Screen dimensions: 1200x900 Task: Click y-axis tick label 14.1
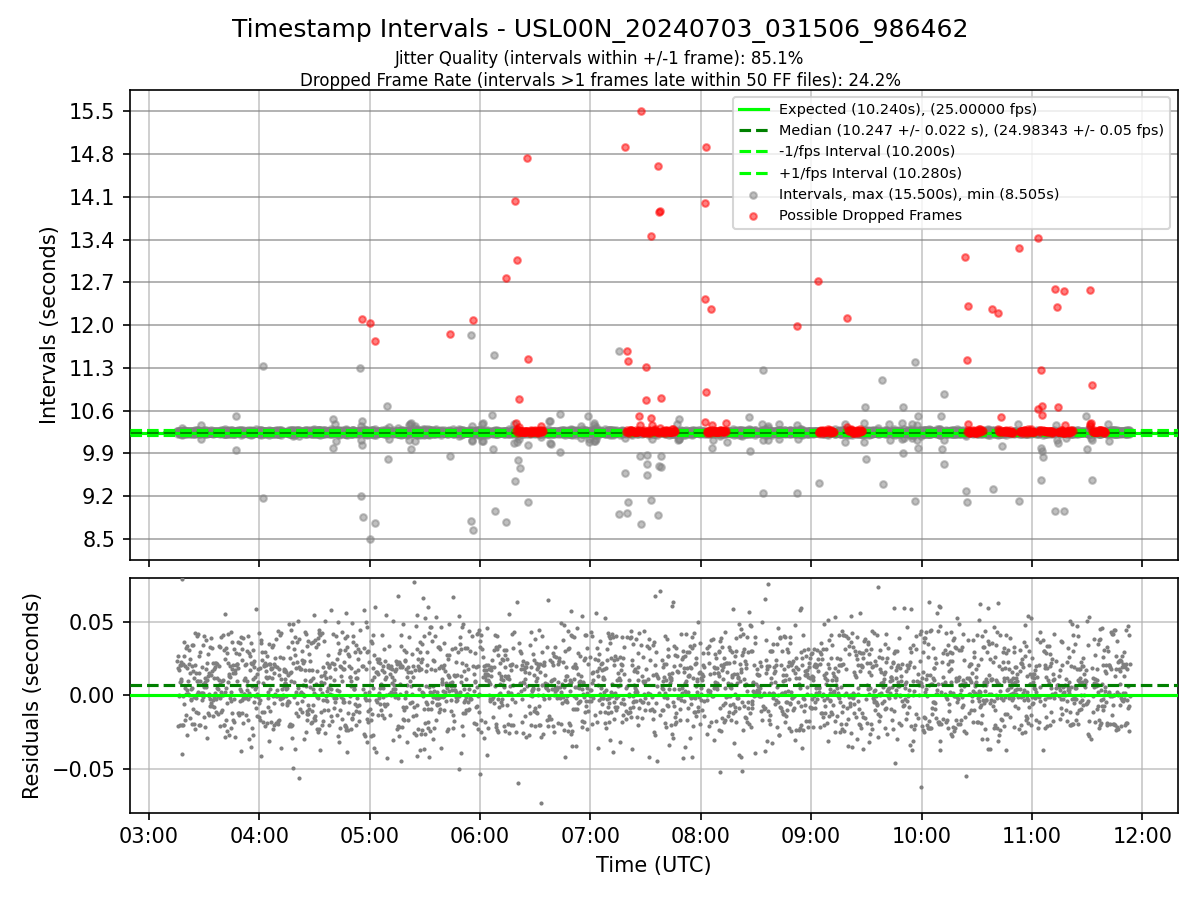(92, 197)
